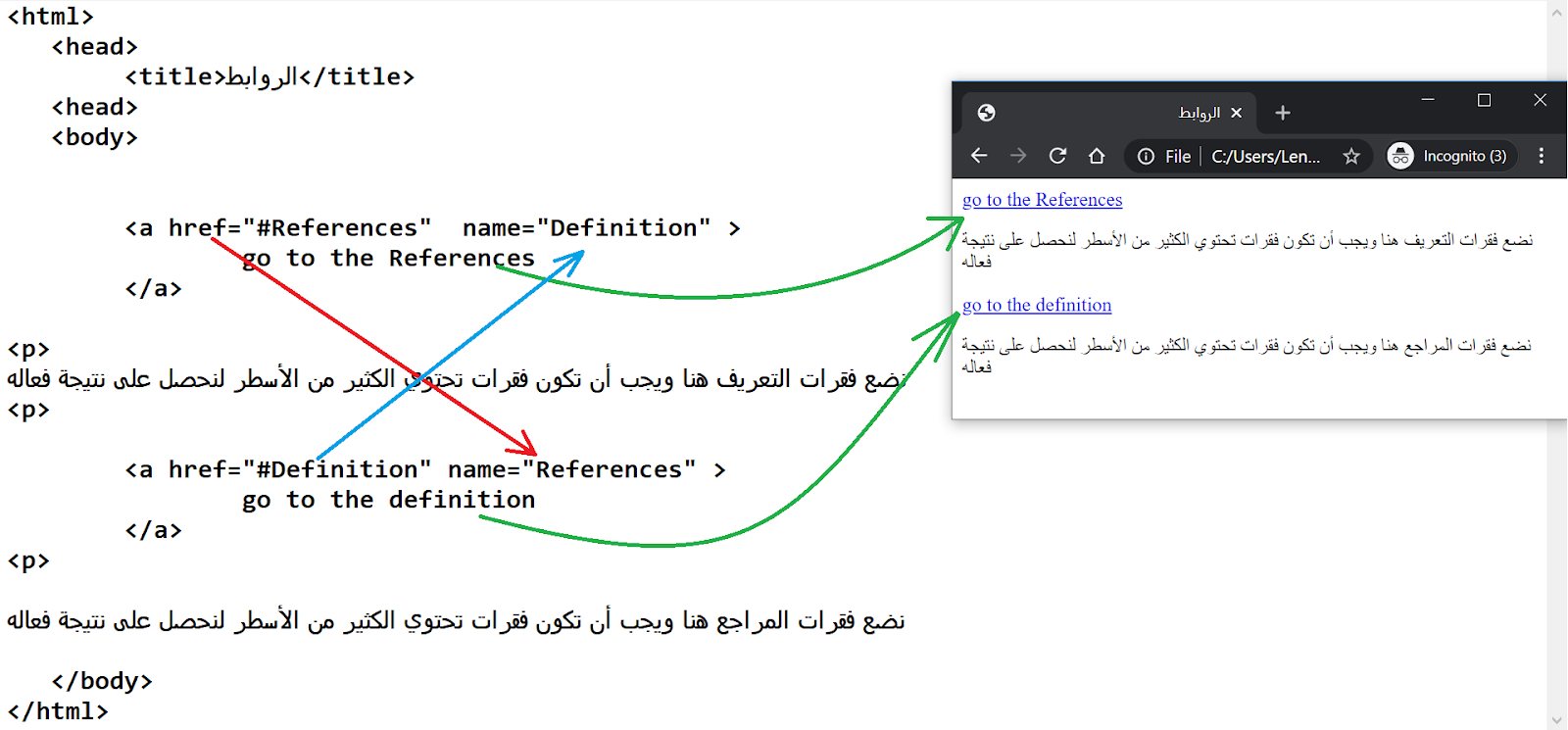Select the الروابط browser tab
This screenshot has height=730, width=1568.
coord(1109,113)
